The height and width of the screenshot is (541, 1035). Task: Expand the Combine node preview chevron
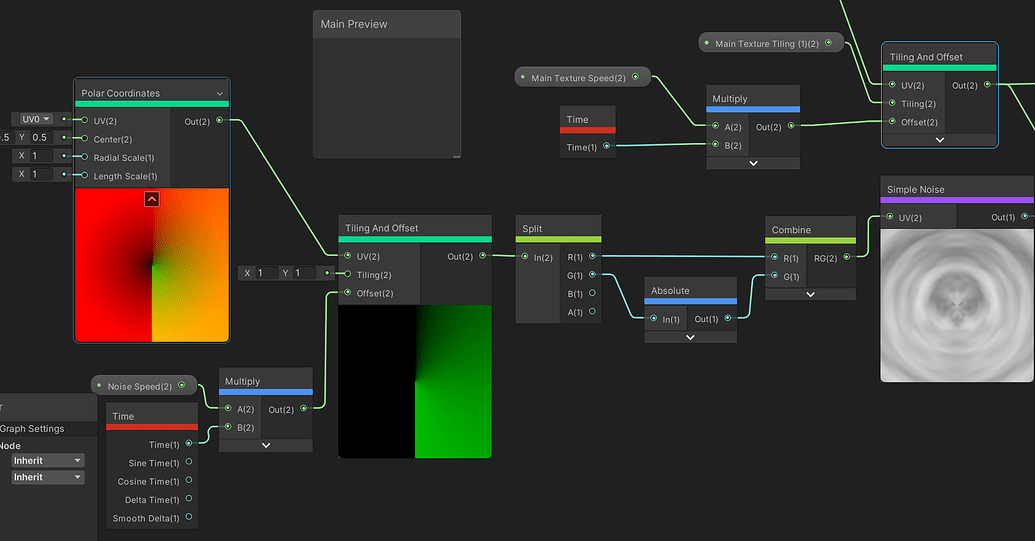click(810, 295)
